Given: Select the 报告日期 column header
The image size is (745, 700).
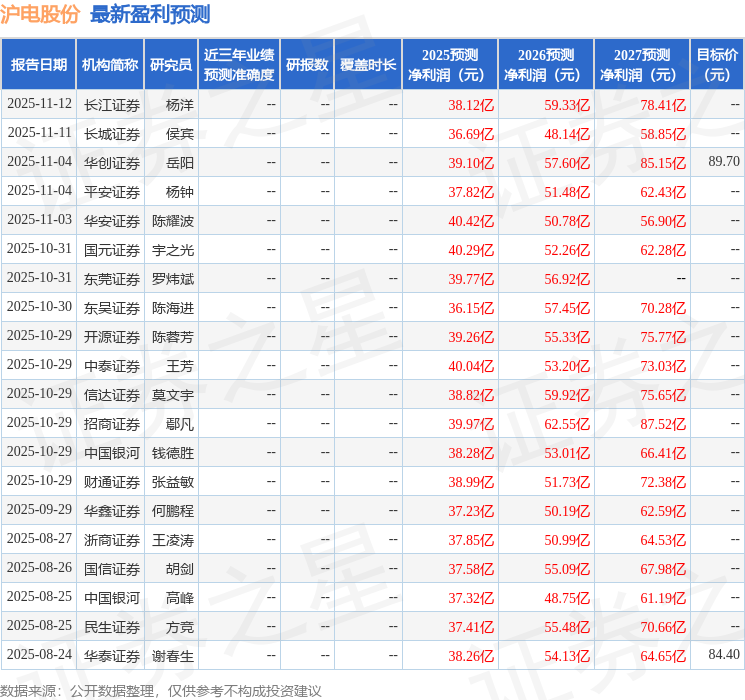Looking at the screenshot, I should coord(38,64).
